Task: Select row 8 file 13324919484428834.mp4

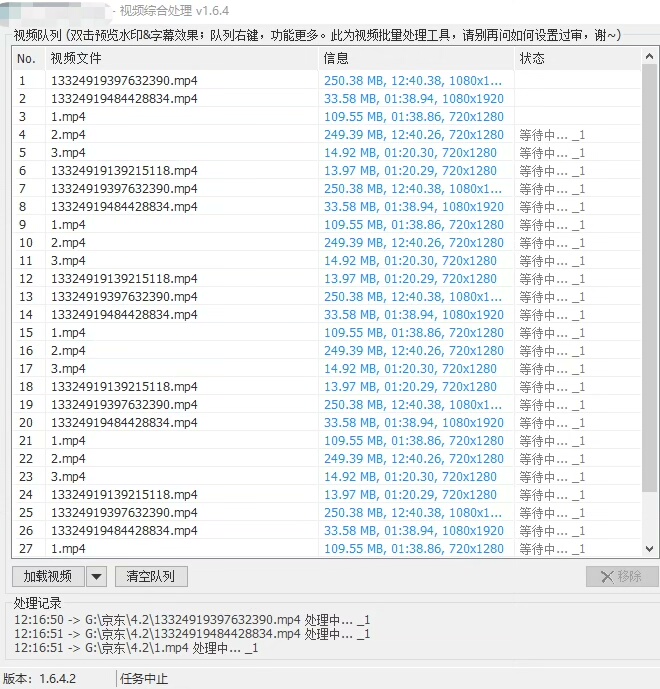Action: coord(124,207)
